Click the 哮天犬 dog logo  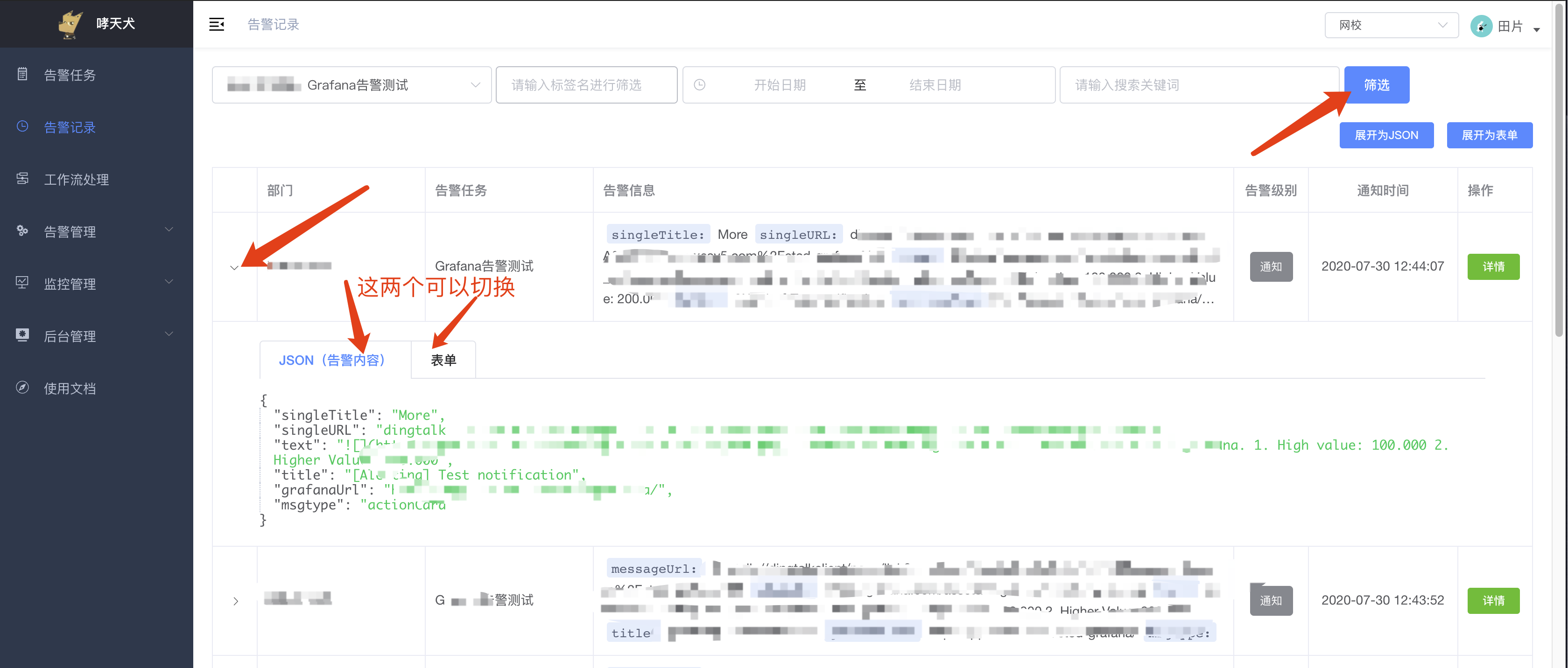[x=70, y=24]
